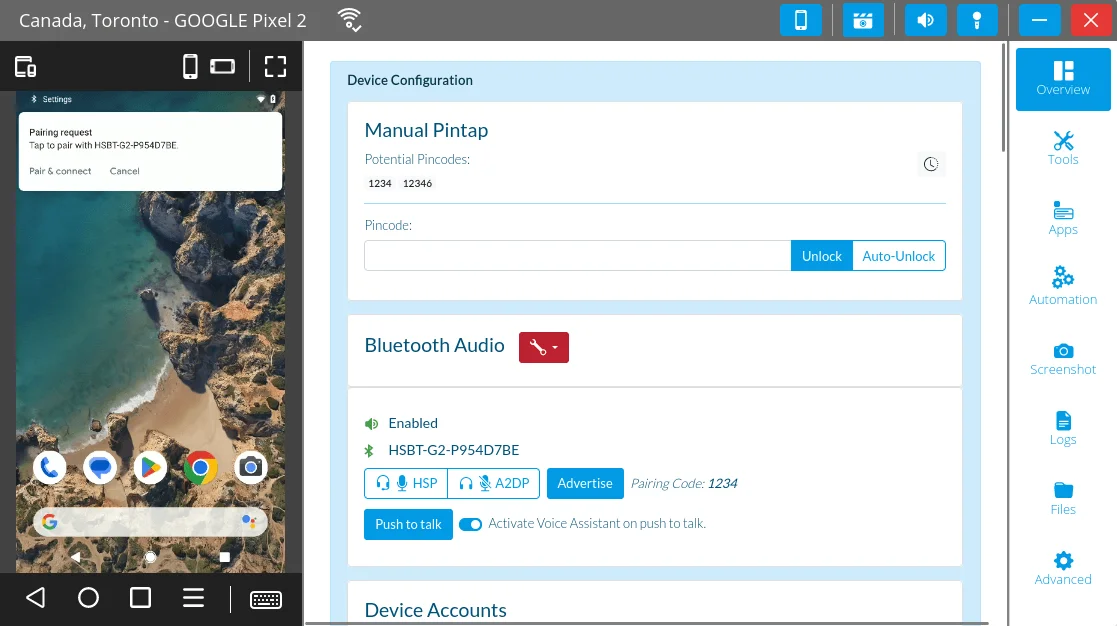Click the Push to talk button
Viewport: 1117px width, 626px height.
click(x=408, y=524)
